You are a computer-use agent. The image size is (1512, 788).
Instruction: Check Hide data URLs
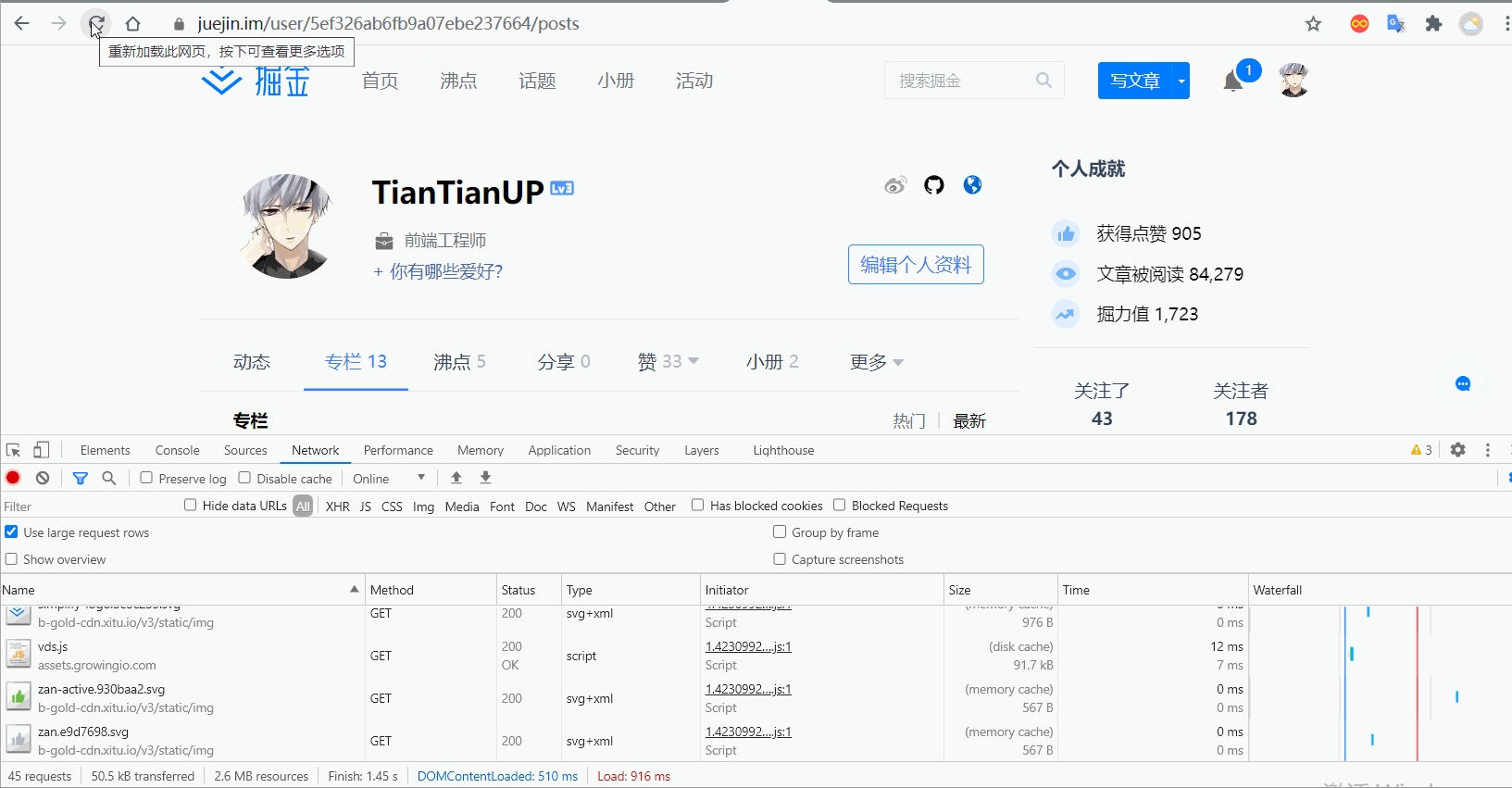[x=190, y=505]
